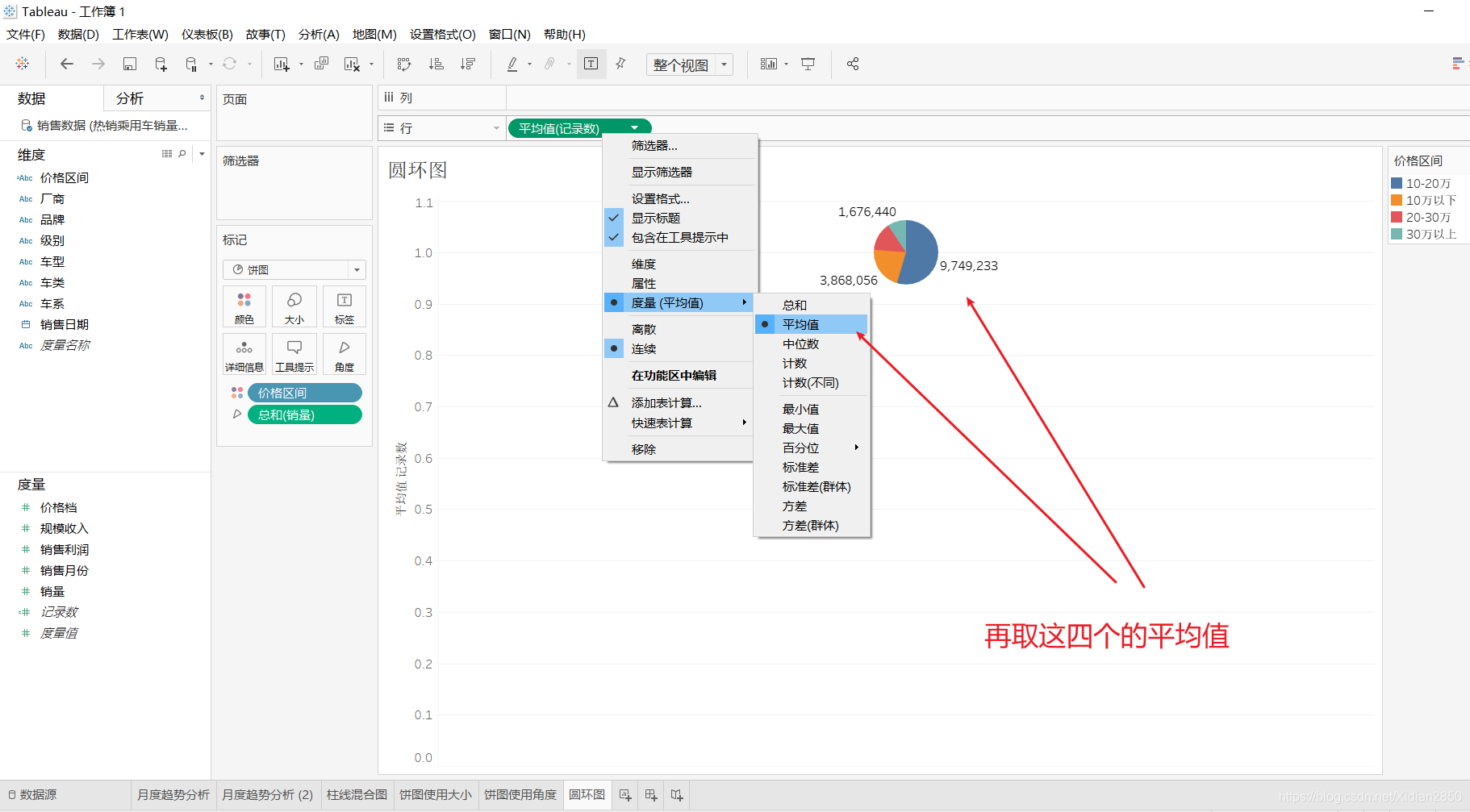Open the 文件(F) menu
The image size is (1470, 812).
pyautogui.click(x=26, y=35)
